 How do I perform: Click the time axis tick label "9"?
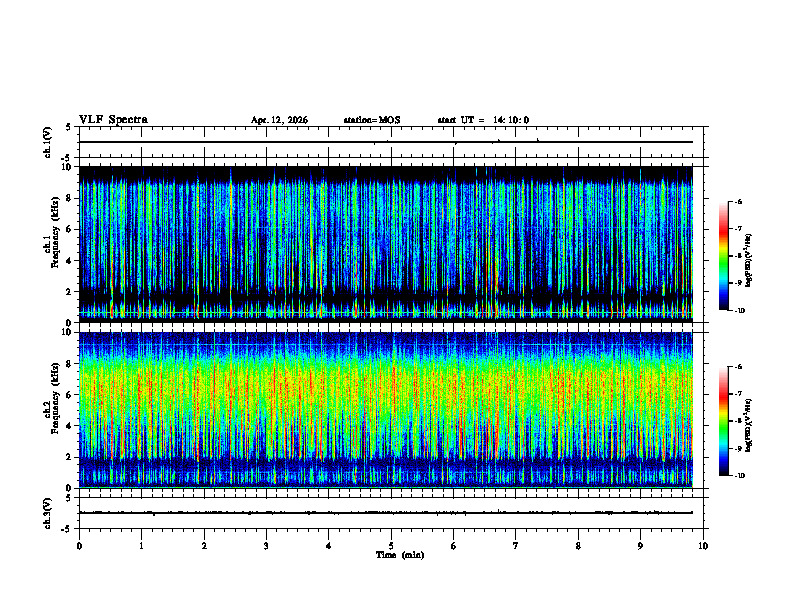click(x=640, y=546)
